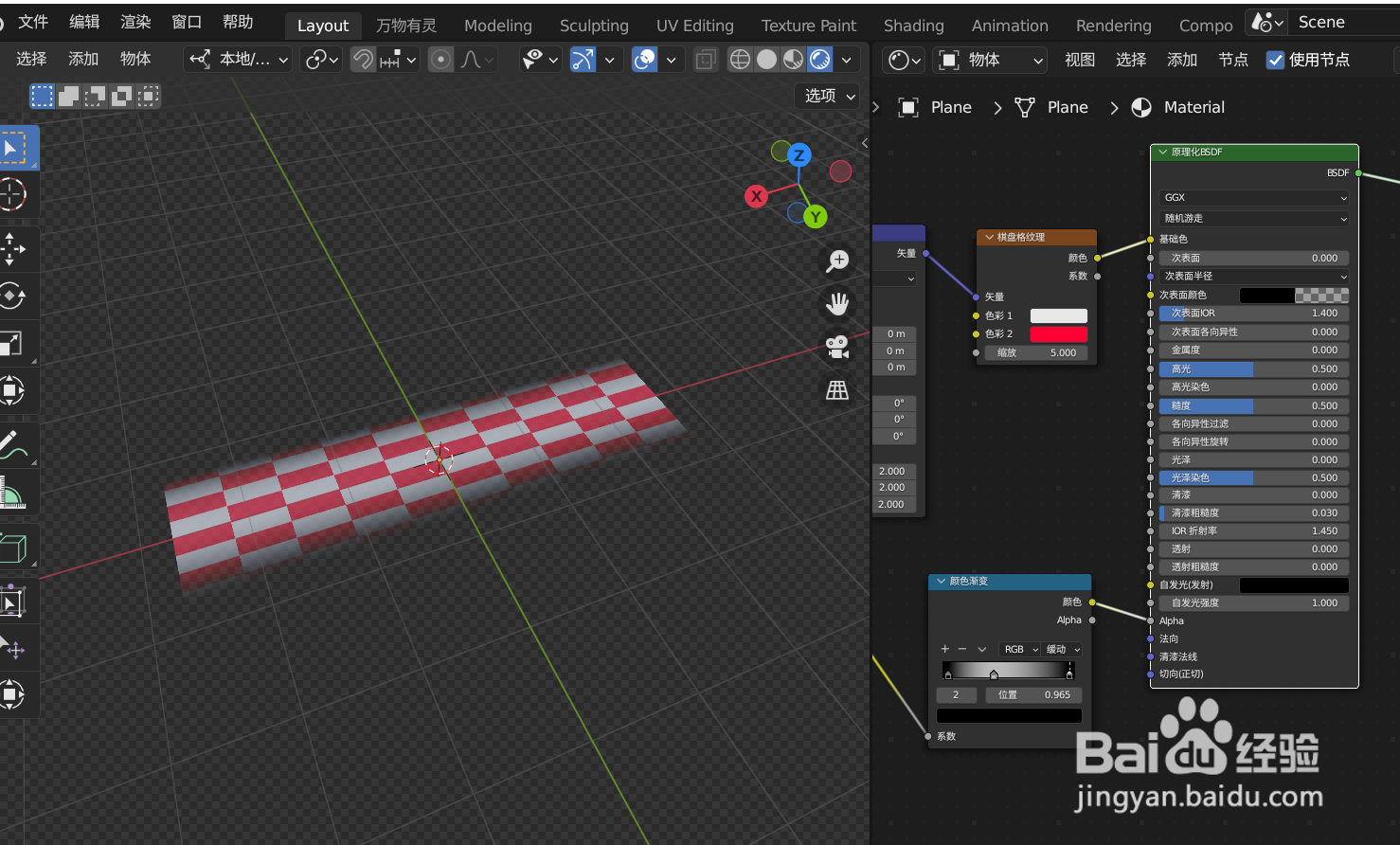The image size is (1400, 845).
Task: Click the 位置 0.965 position field
Action: pyautogui.click(x=1033, y=695)
